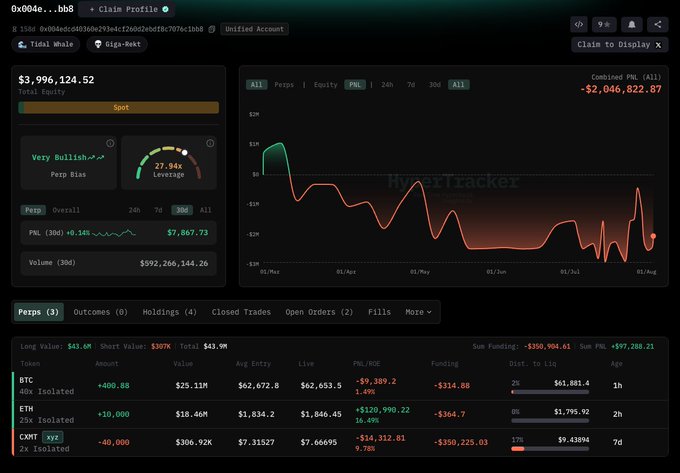Sort by Age column header

pyautogui.click(x=616, y=364)
